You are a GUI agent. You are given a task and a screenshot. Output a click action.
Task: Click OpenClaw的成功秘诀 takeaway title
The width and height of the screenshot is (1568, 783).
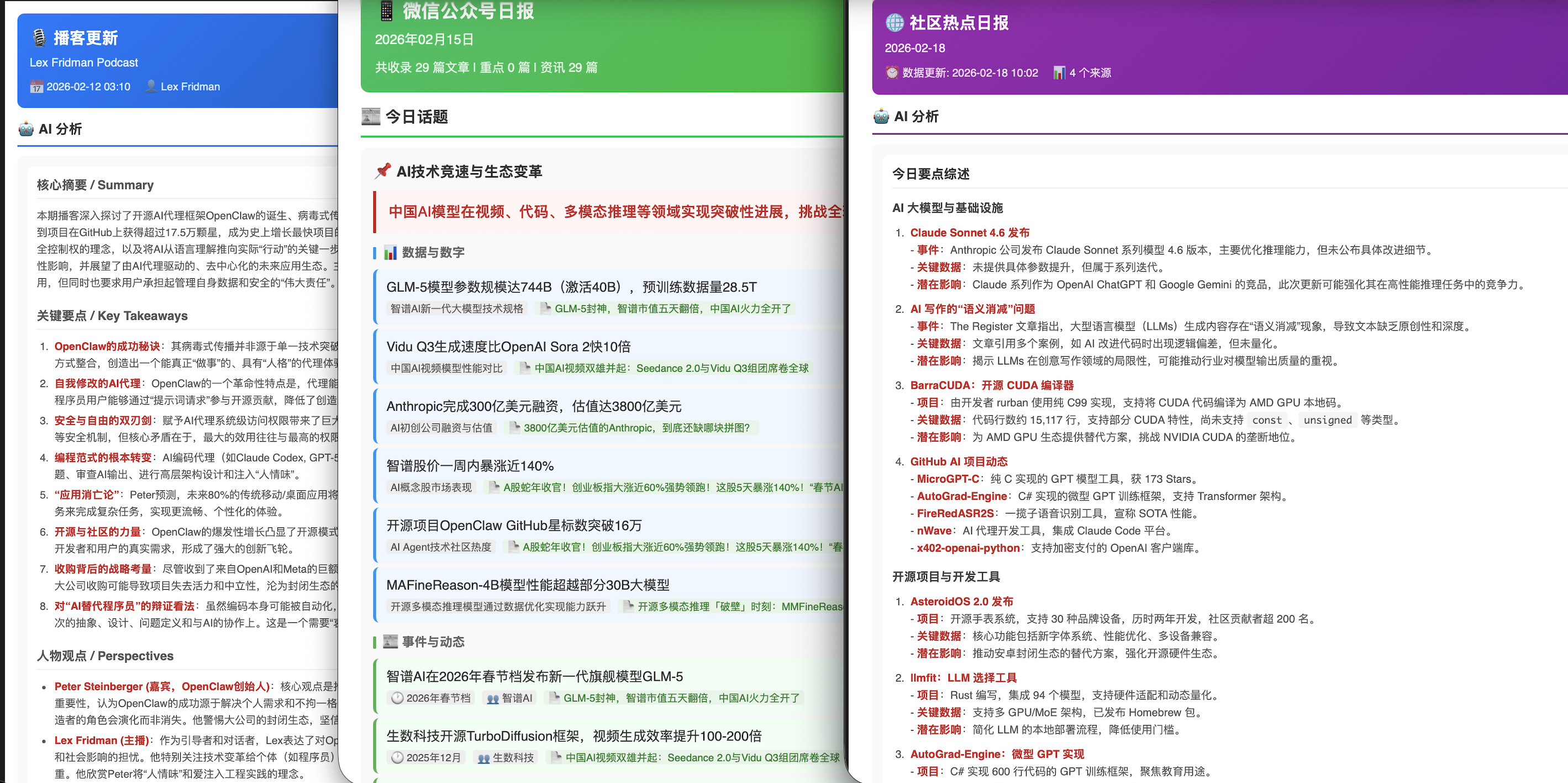tap(107, 346)
